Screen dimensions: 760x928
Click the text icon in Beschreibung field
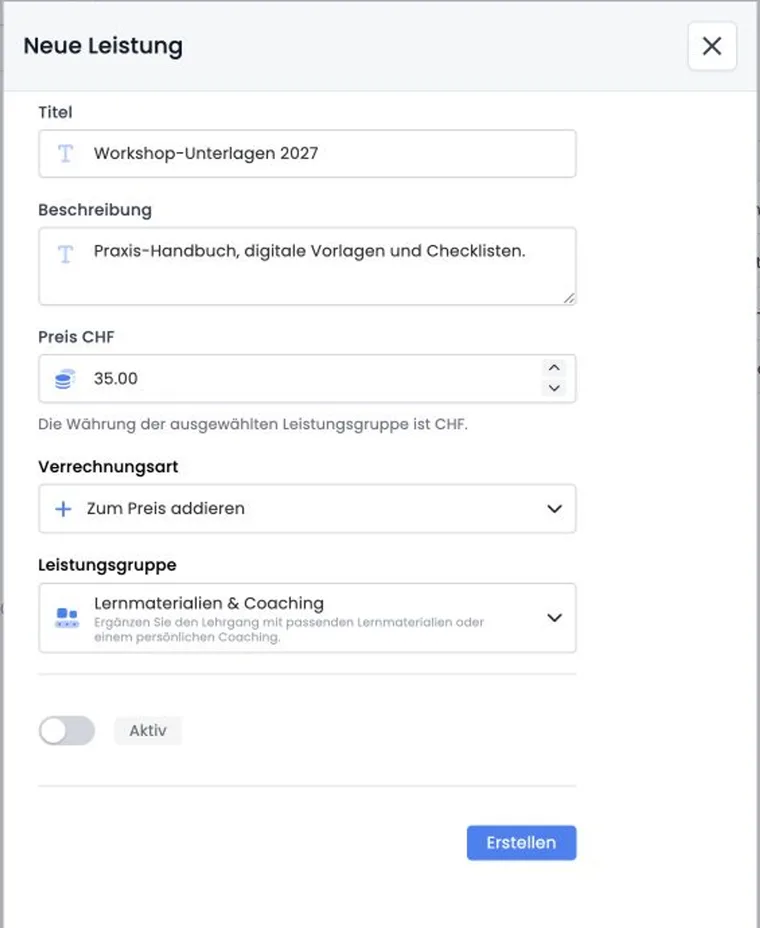(x=65, y=254)
